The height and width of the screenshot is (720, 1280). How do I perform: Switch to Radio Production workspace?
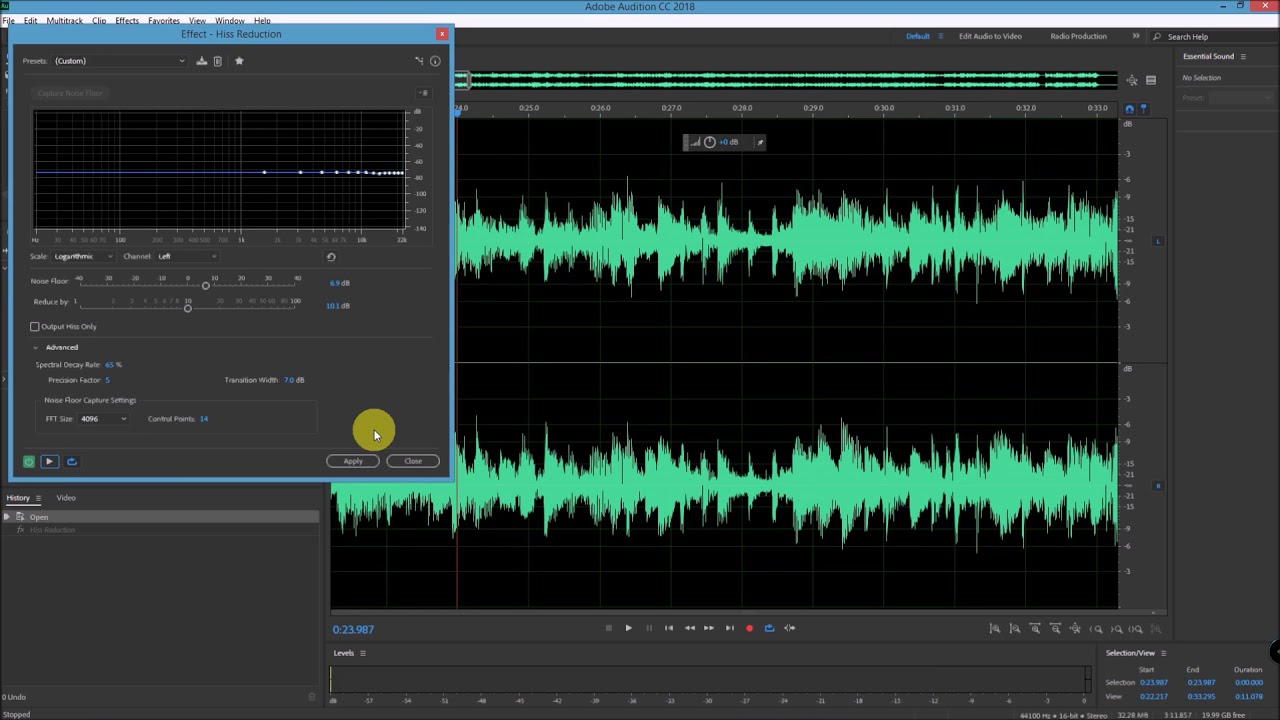click(1078, 36)
